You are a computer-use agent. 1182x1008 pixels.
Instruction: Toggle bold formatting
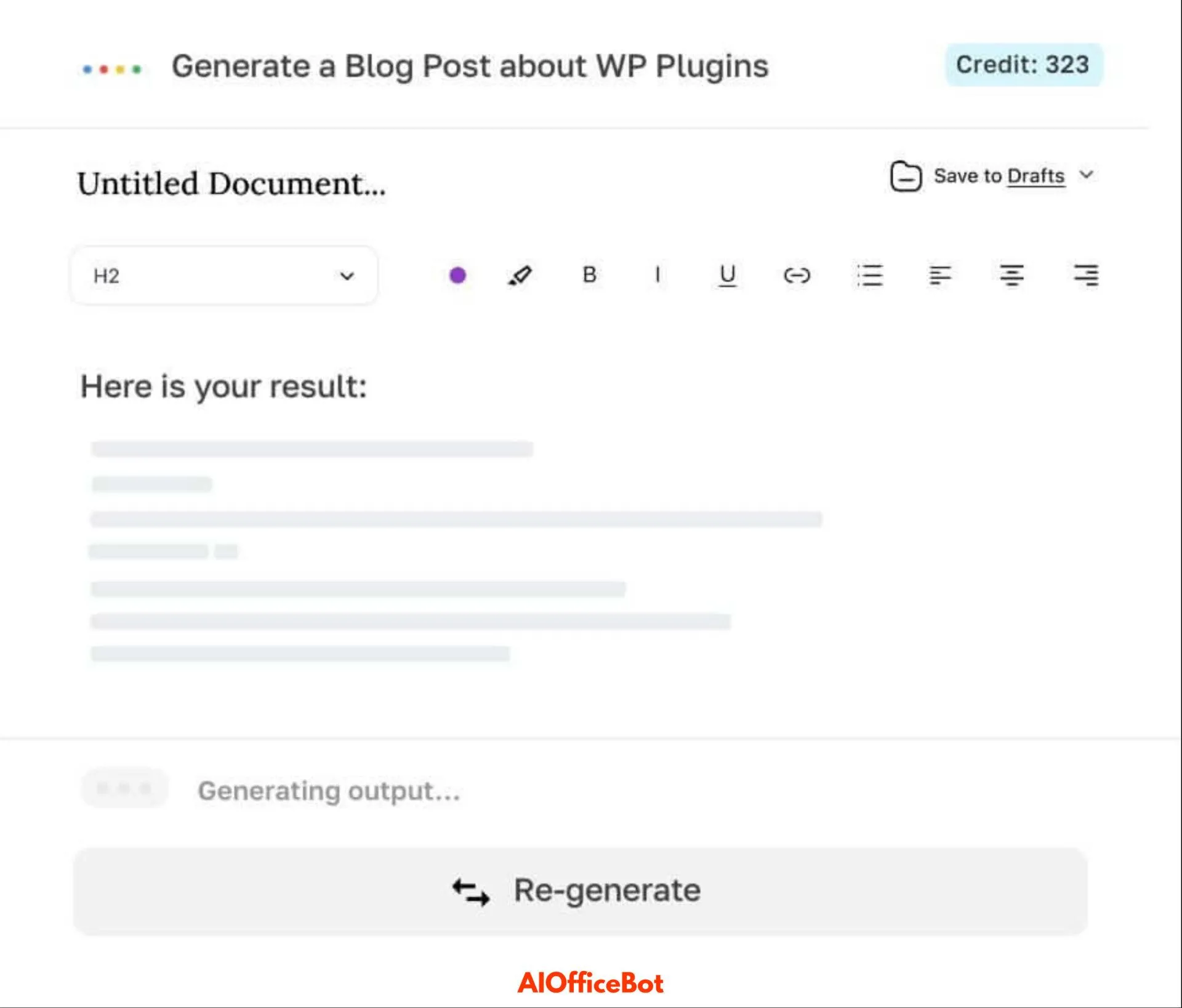(x=589, y=274)
